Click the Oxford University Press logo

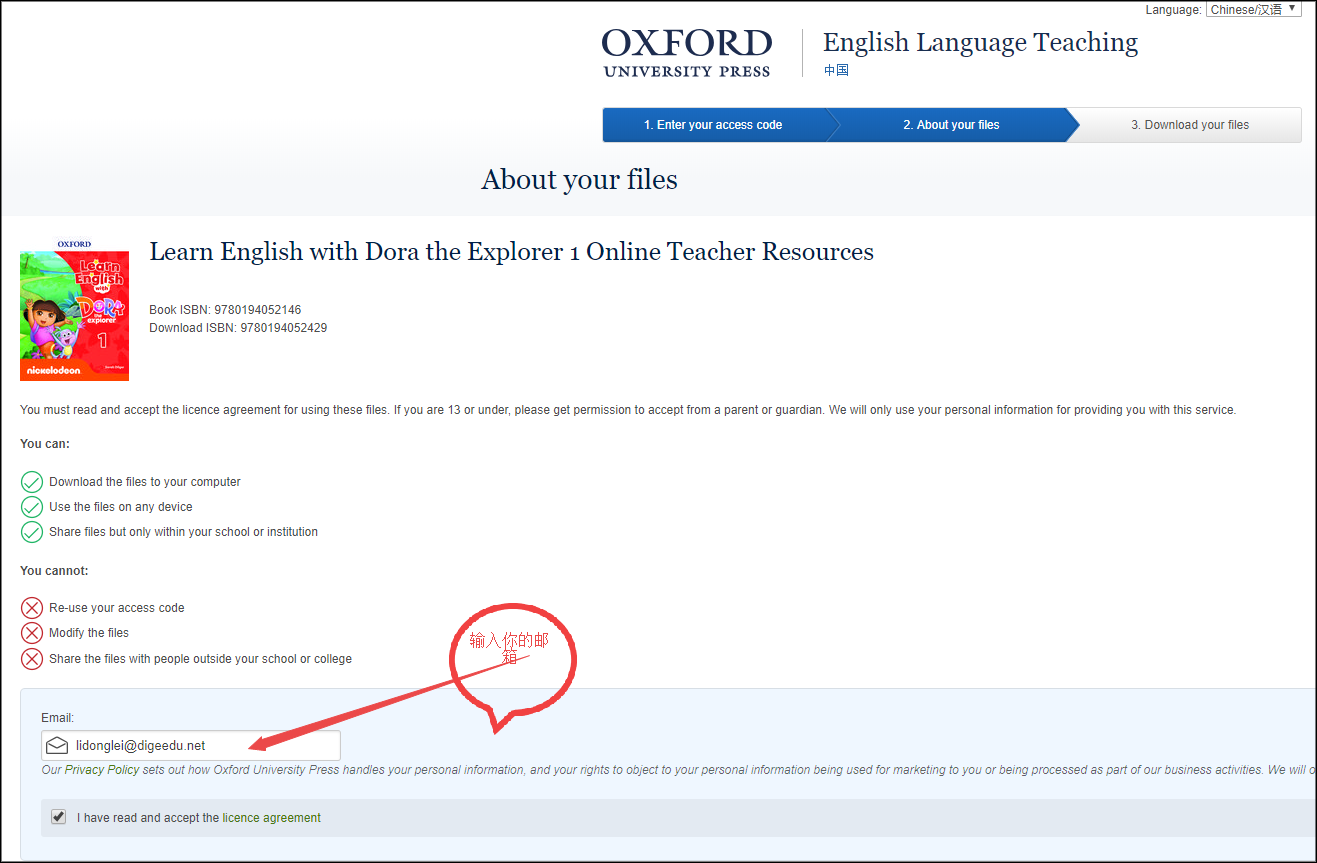pos(687,53)
